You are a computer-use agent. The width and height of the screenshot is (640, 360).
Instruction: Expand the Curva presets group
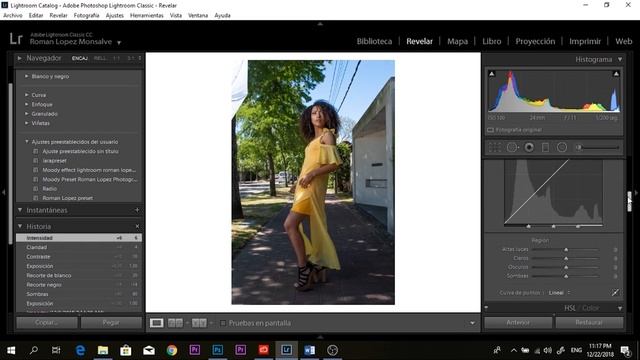click(27, 95)
